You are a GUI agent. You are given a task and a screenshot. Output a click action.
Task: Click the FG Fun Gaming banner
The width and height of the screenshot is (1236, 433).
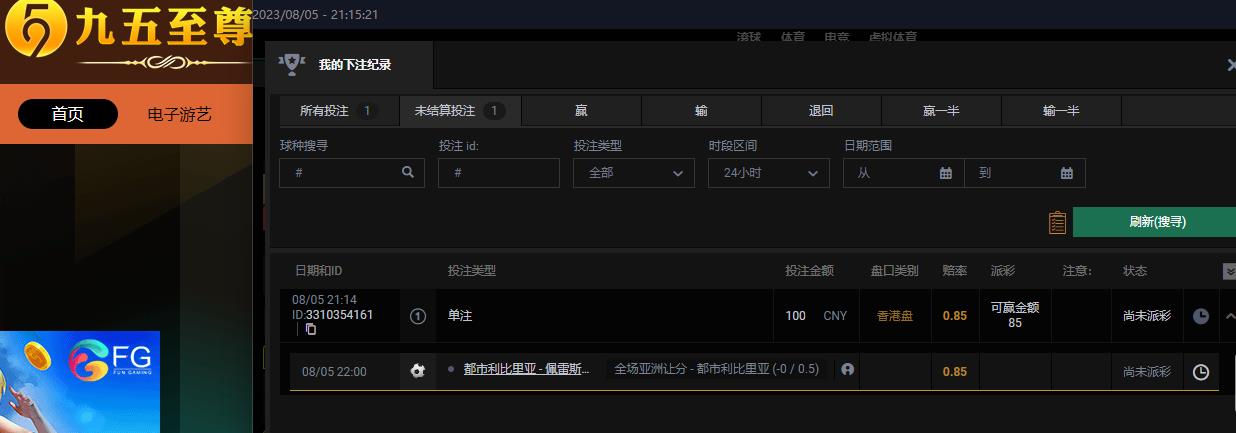point(80,382)
